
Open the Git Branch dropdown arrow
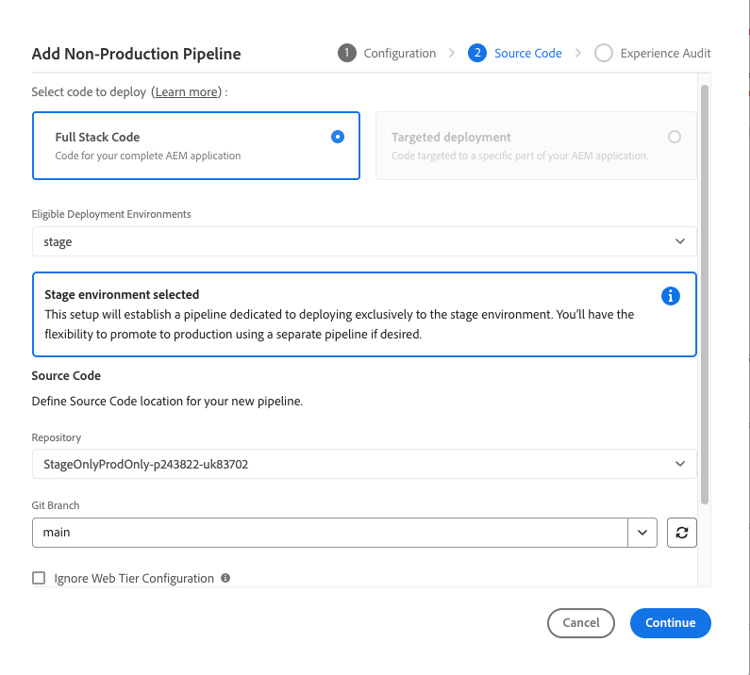pos(642,533)
